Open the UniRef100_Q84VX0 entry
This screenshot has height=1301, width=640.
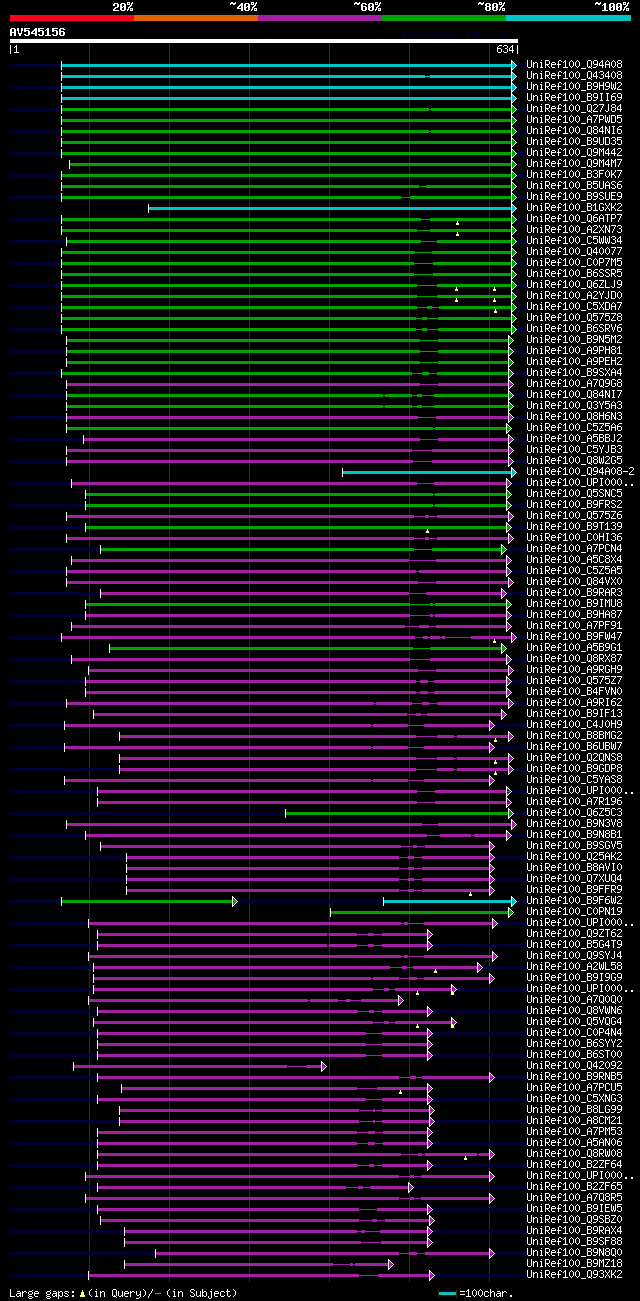(x=574, y=581)
